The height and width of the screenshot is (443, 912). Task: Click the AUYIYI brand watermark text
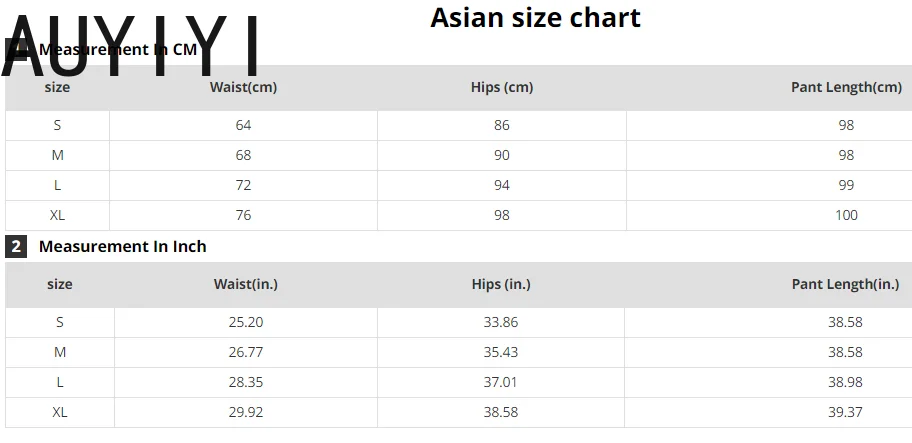coord(130,45)
